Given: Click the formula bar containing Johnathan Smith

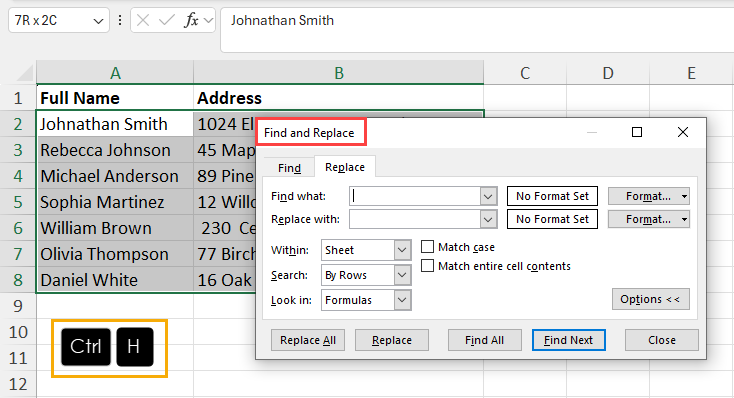Looking at the screenshot, I should (477, 30).
